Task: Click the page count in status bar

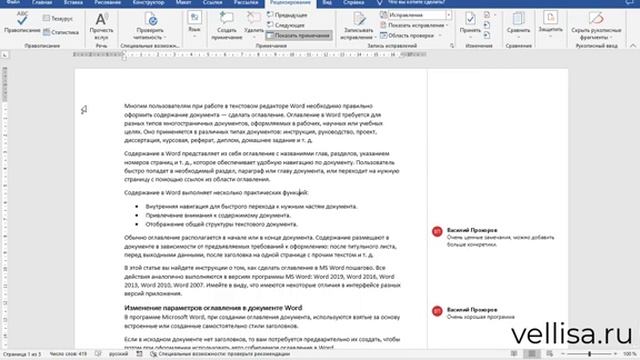Action: 22,354
